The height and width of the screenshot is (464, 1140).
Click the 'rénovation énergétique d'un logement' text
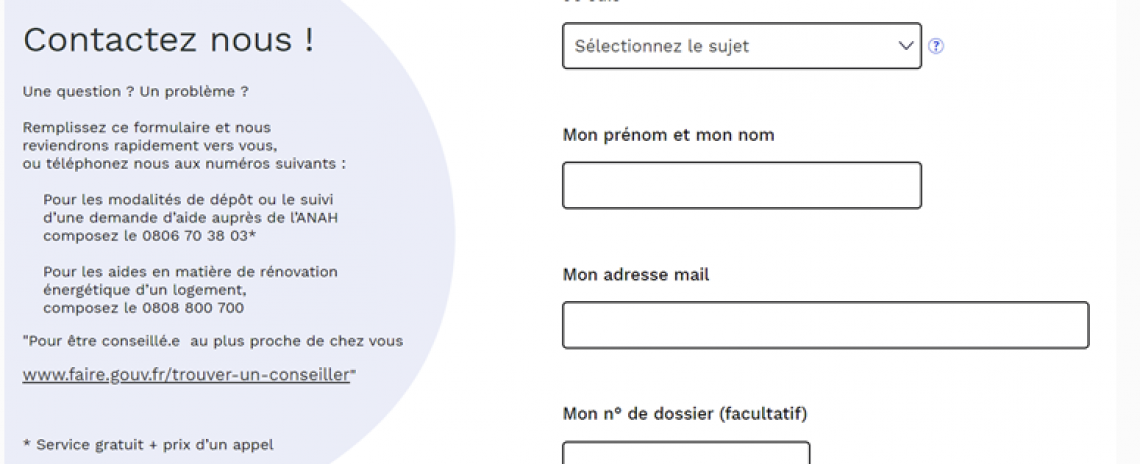click(190, 280)
